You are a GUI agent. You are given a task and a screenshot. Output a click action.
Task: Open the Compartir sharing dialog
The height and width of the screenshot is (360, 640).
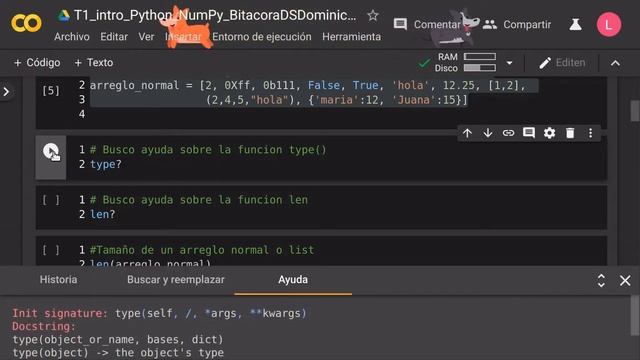tap(517, 24)
